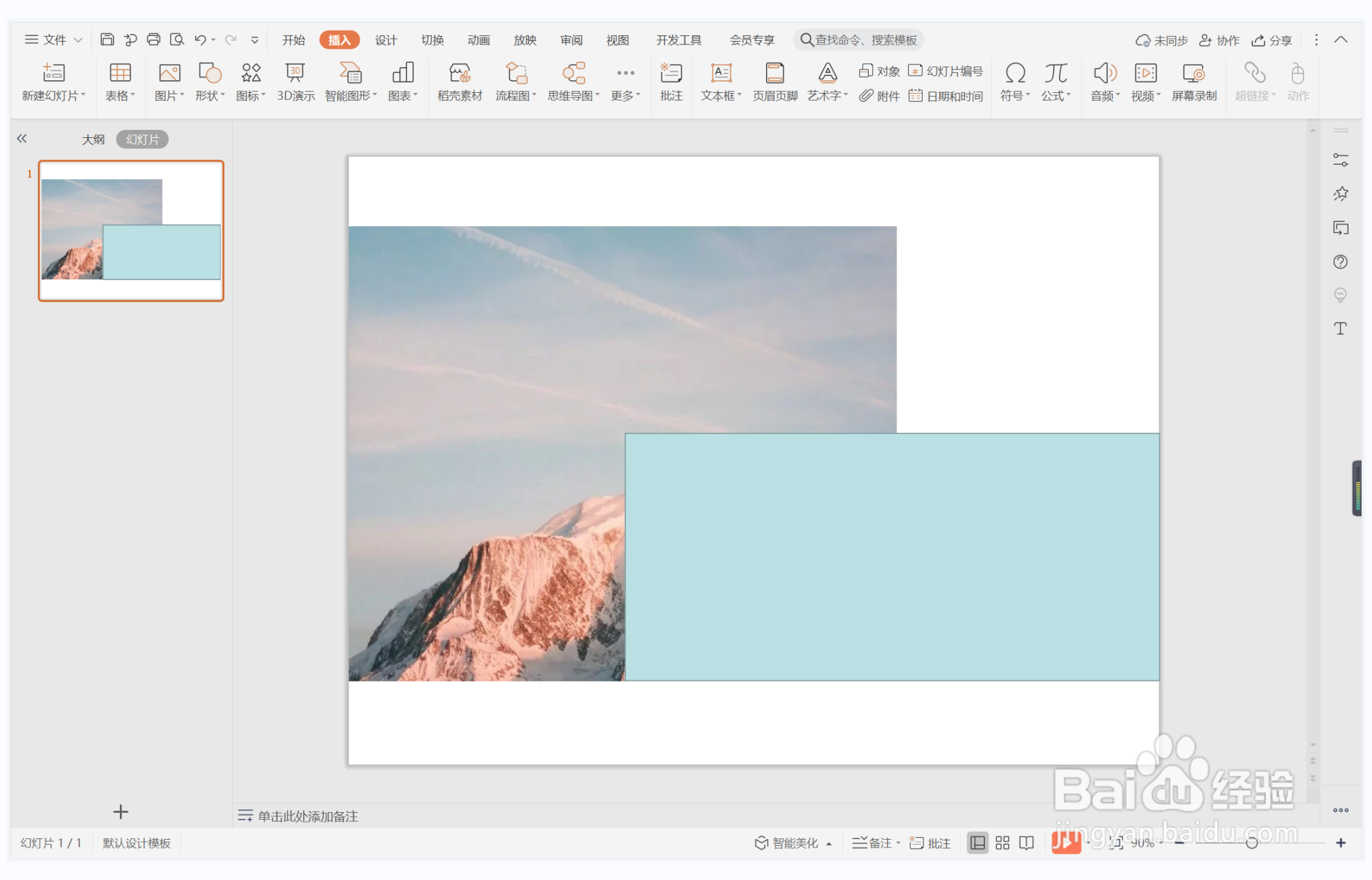Click 单击此处添加备注 notes area
This screenshot has width=1372, height=880.
pos(308,816)
